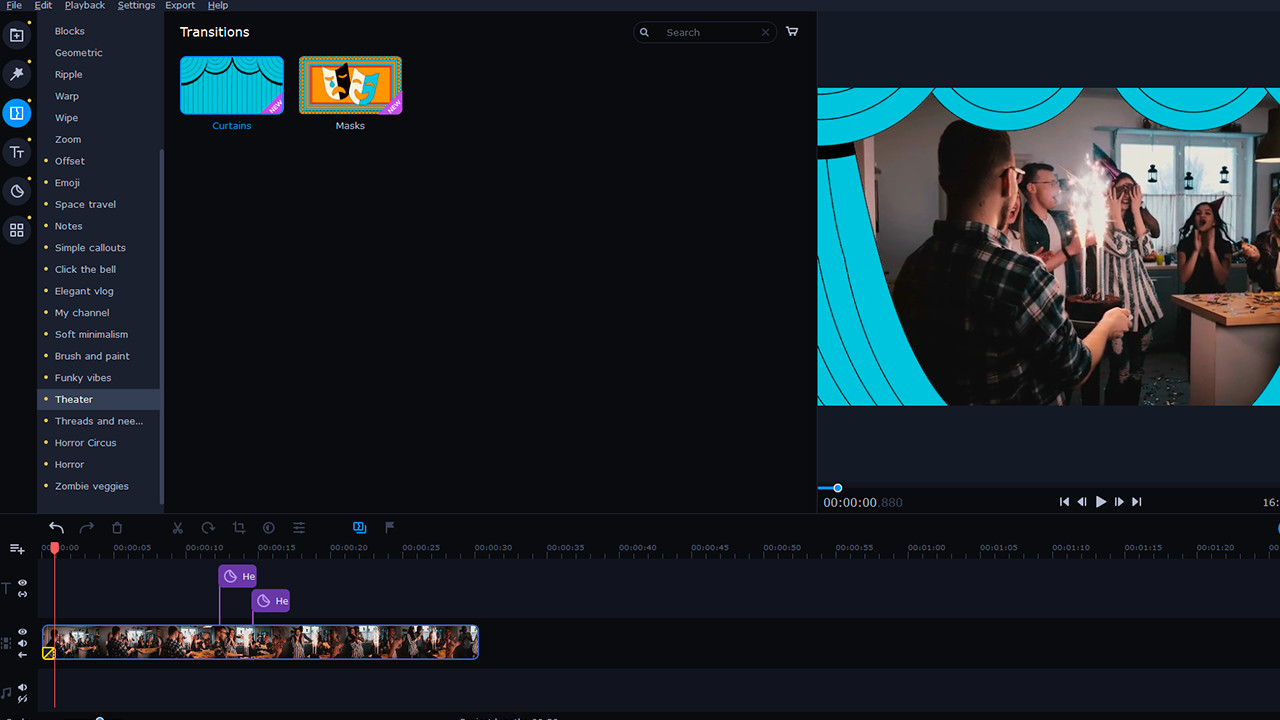Image resolution: width=1280 pixels, height=720 pixels.
Task: Open the Transitions panel icon
Action: click(16, 113)
